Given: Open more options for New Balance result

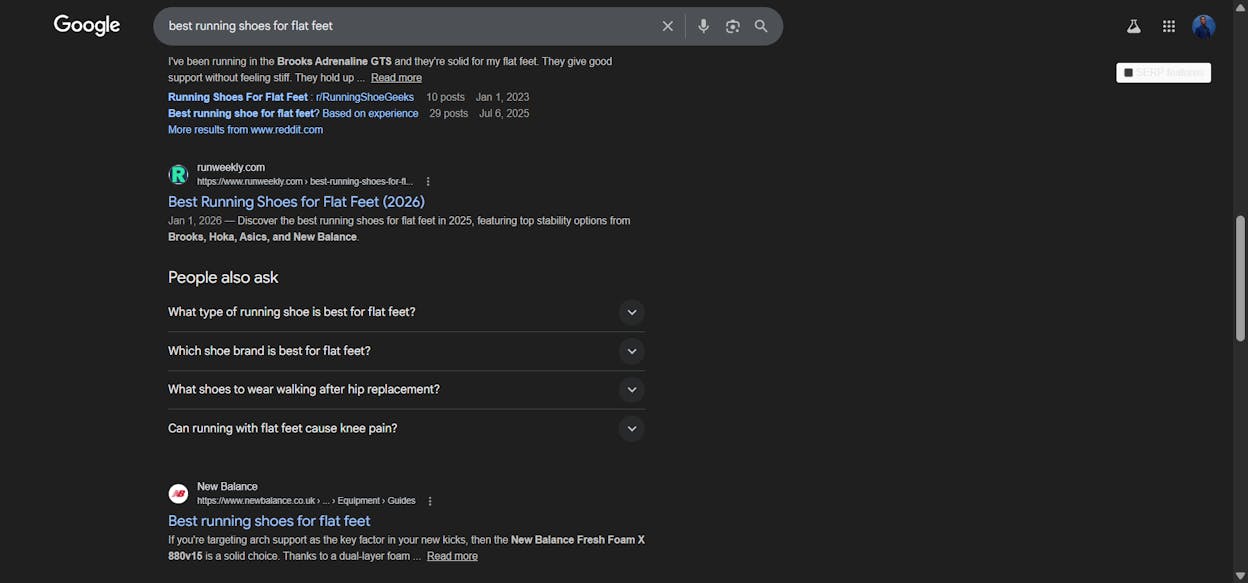Looking at the screenshot, I should [x=430, y=501].
